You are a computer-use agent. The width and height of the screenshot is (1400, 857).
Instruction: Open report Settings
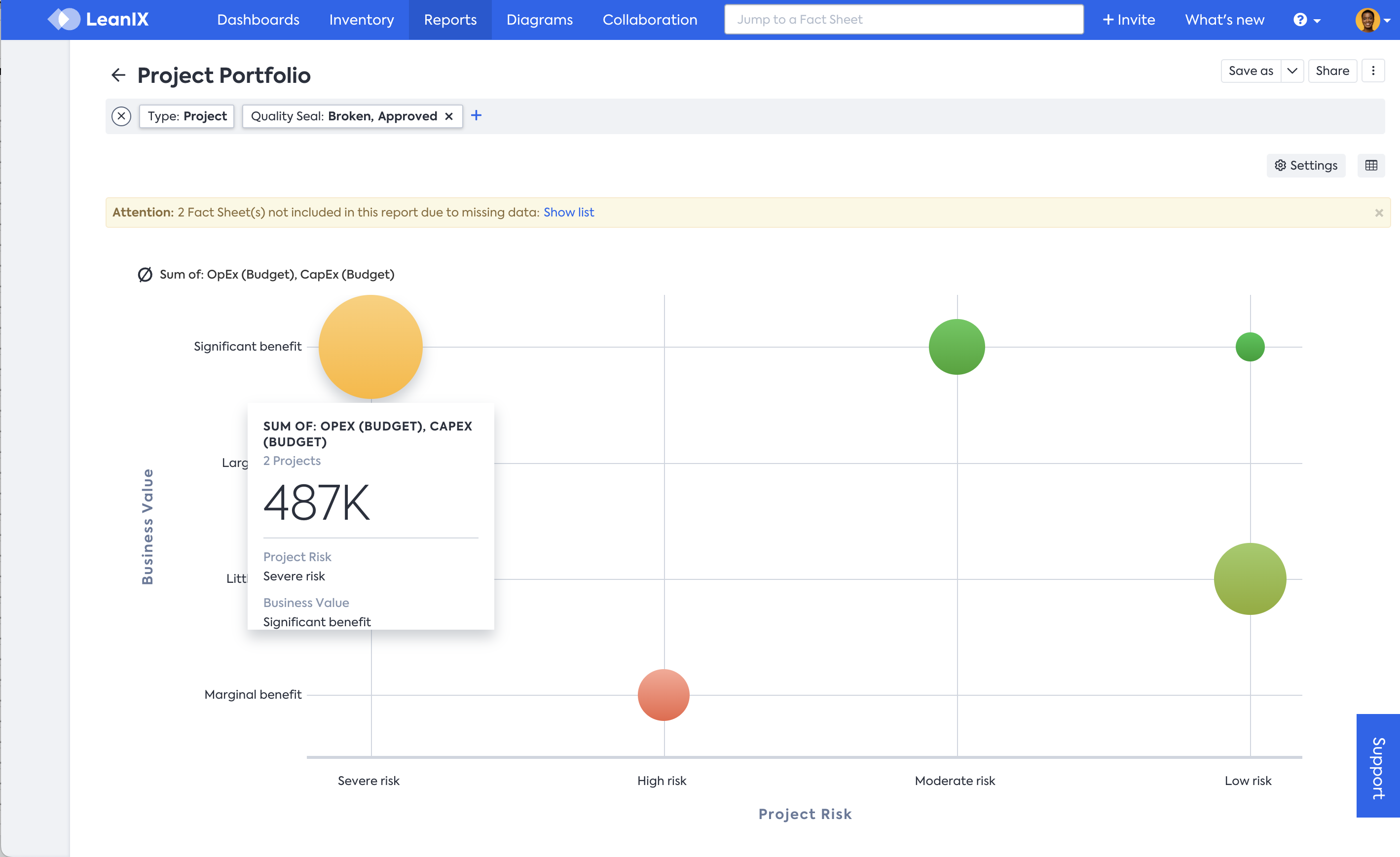click(x=1306, y=165)
